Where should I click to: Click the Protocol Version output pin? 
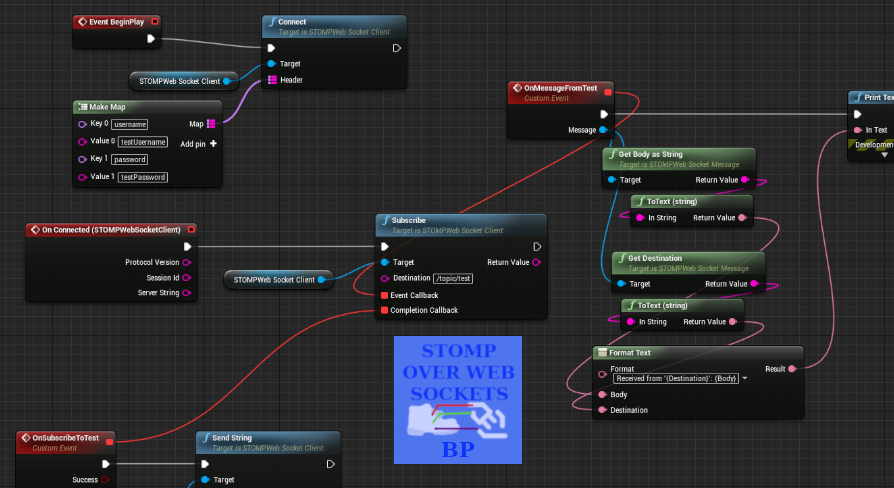click(187, 262)
